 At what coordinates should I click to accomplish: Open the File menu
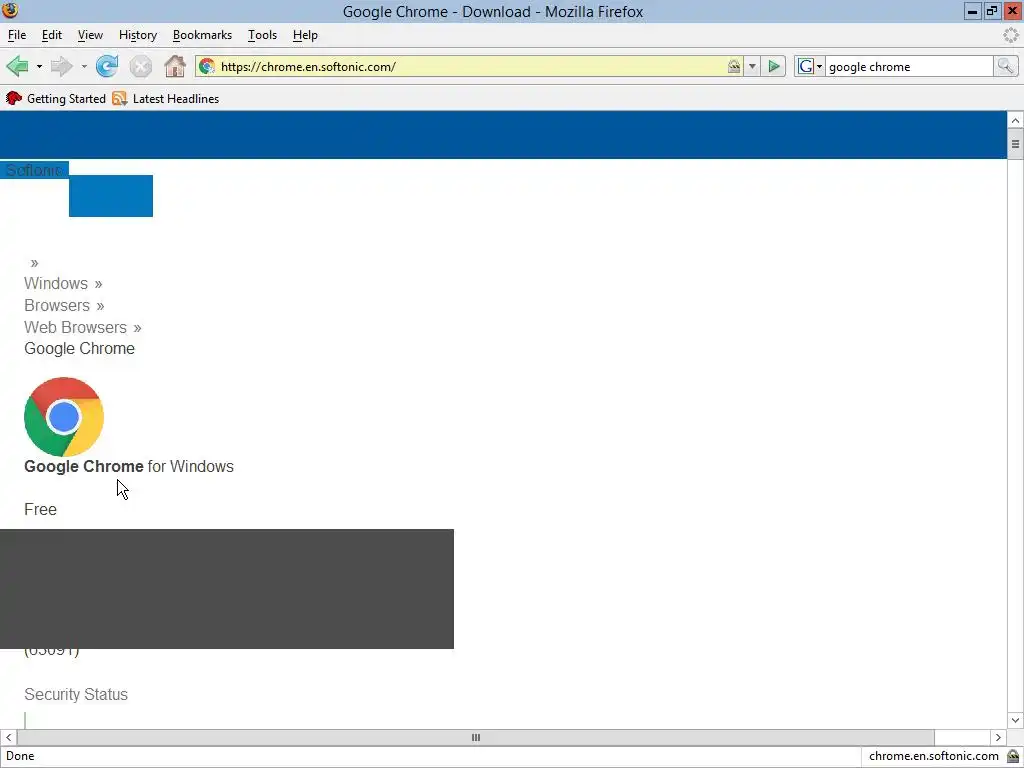[x=17, y=35]
